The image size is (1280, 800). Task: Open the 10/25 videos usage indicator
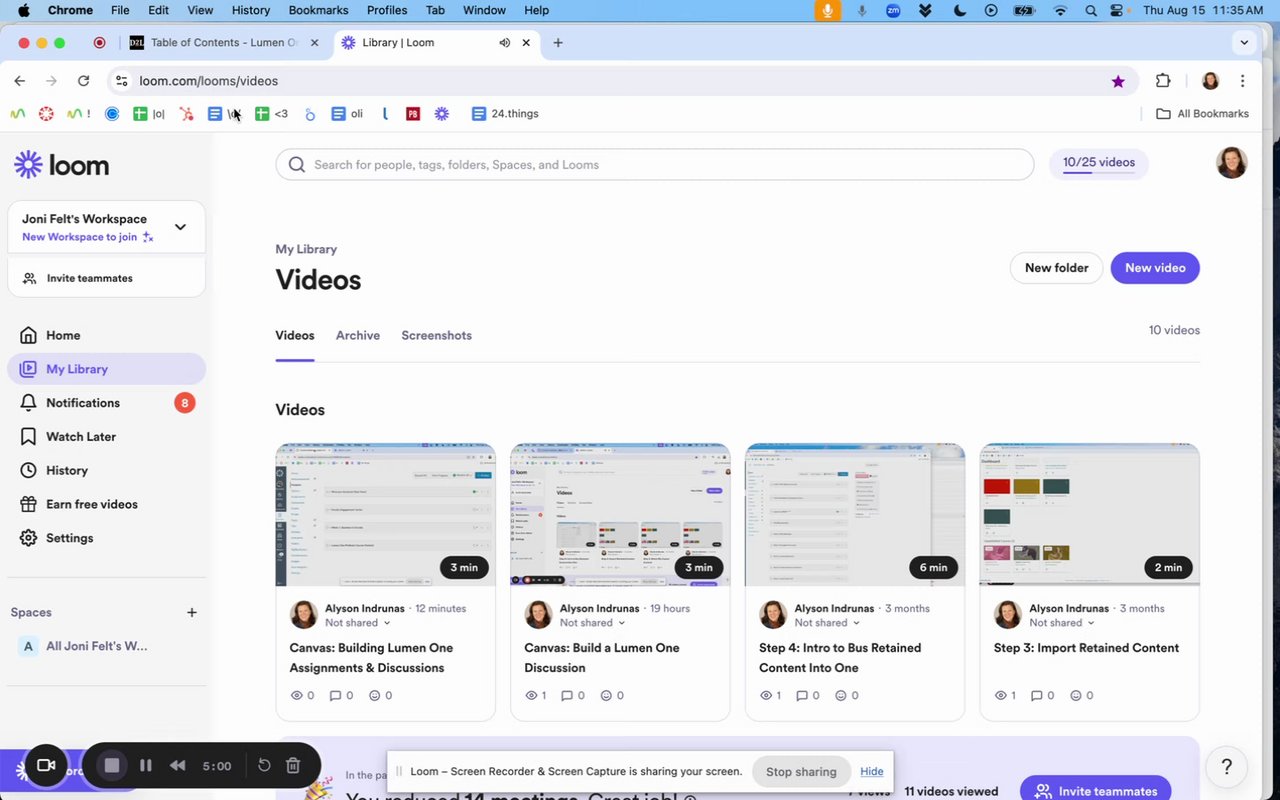(1098, 164)
